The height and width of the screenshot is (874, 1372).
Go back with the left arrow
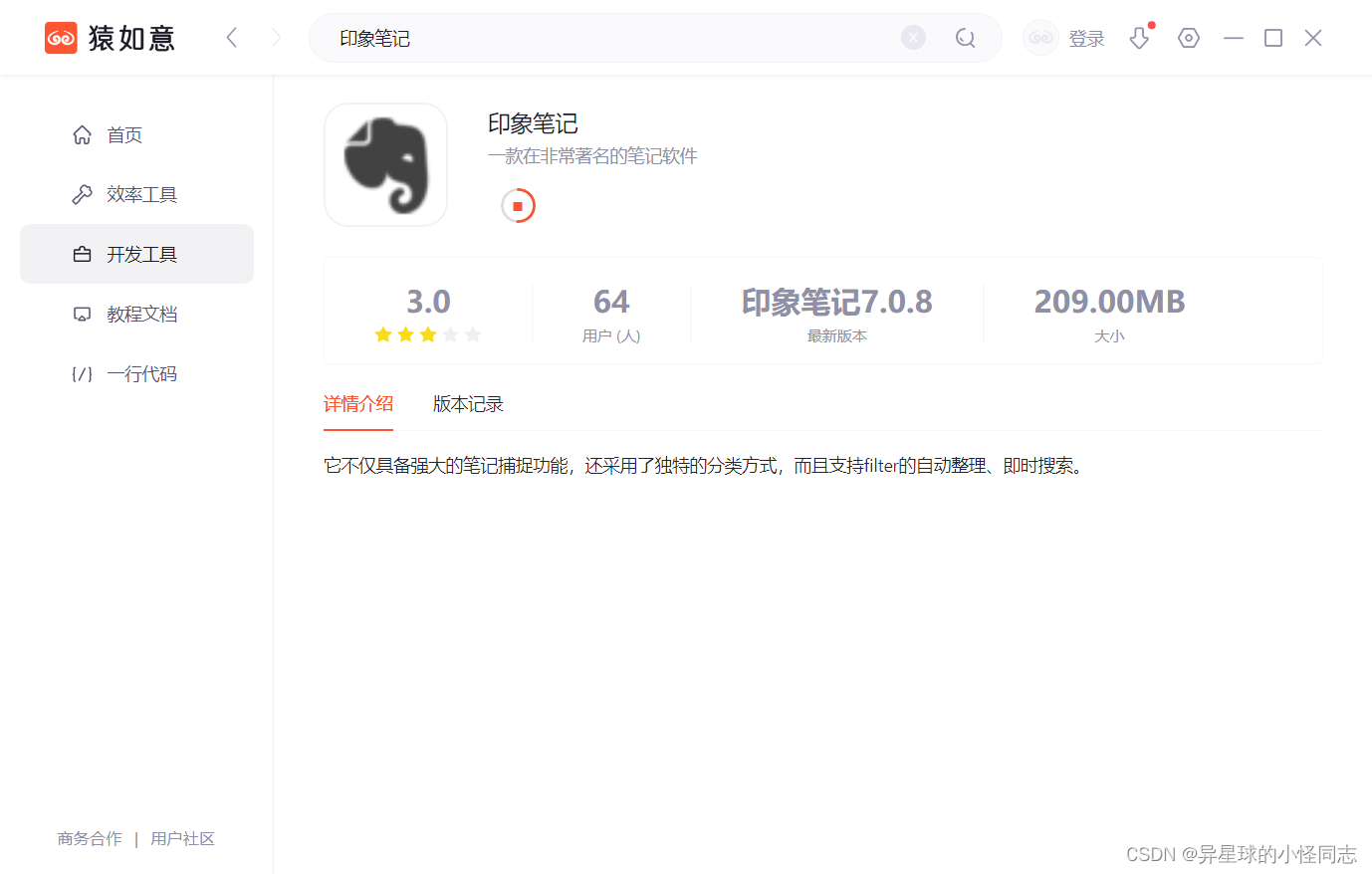click(232, 38)
